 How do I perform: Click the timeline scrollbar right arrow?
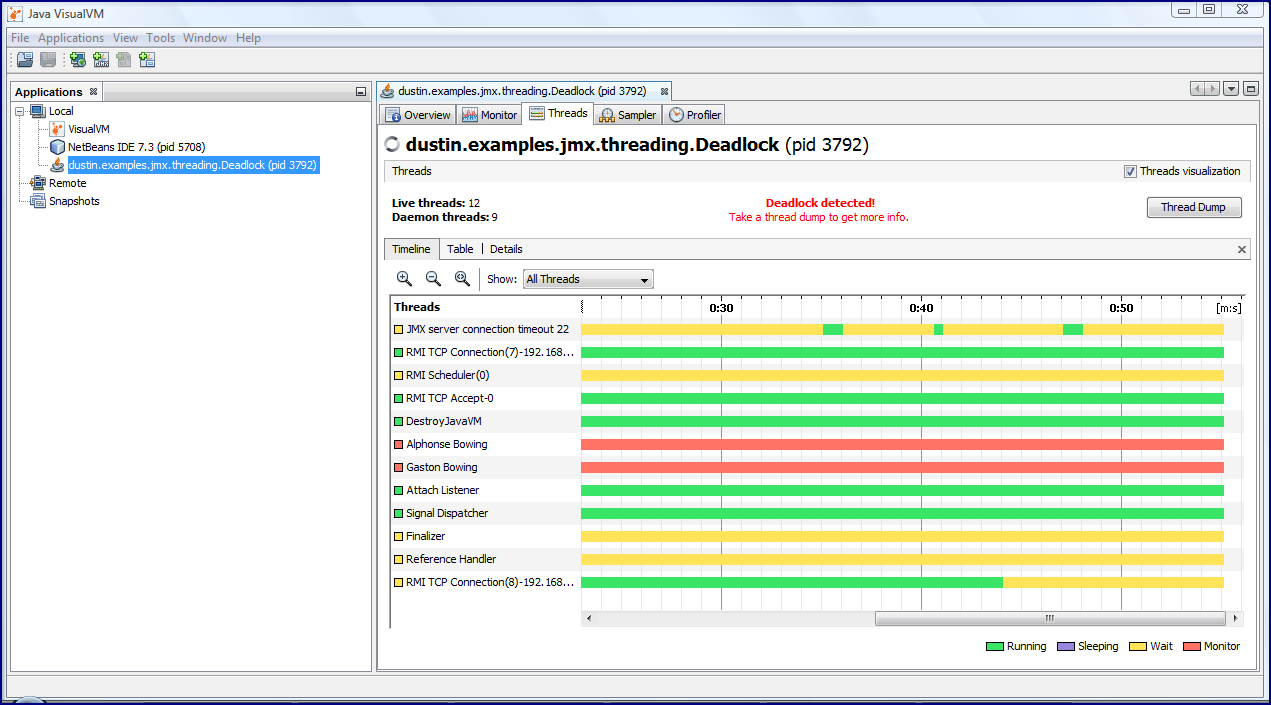click(1236, 618)
